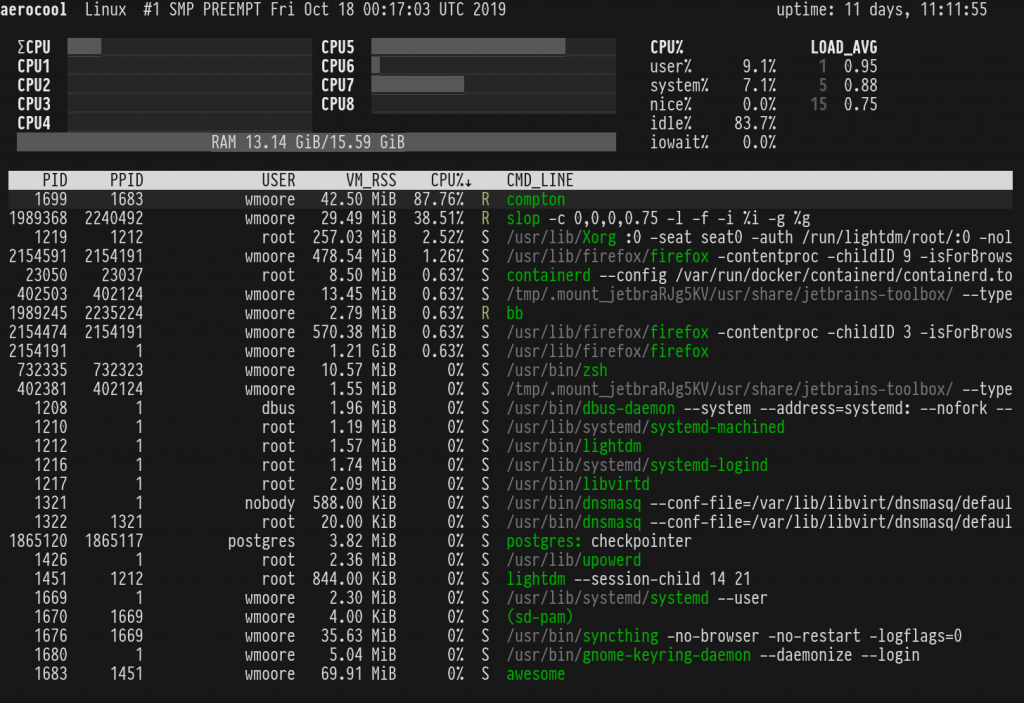Screen dimensions: 1024x703
Task: Select the libvirtd process
Action: click(x=510, y=483)
